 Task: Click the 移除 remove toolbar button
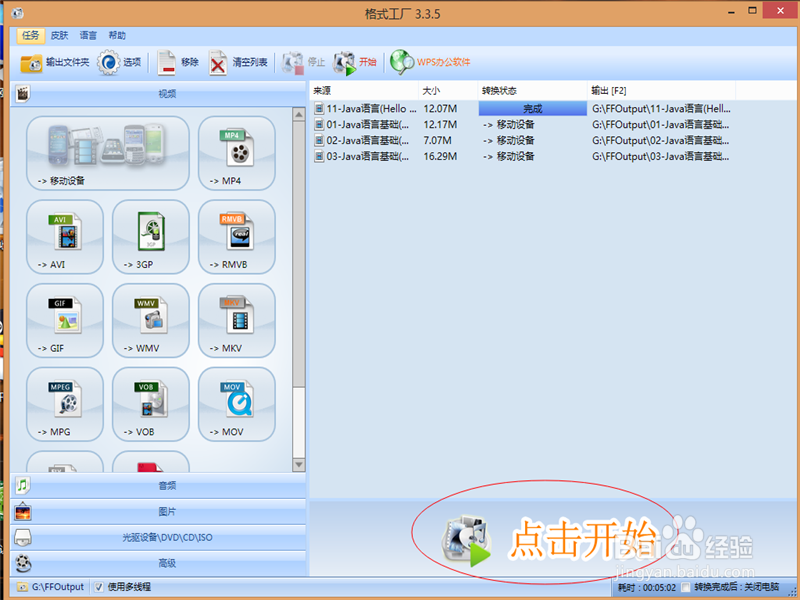178,62
